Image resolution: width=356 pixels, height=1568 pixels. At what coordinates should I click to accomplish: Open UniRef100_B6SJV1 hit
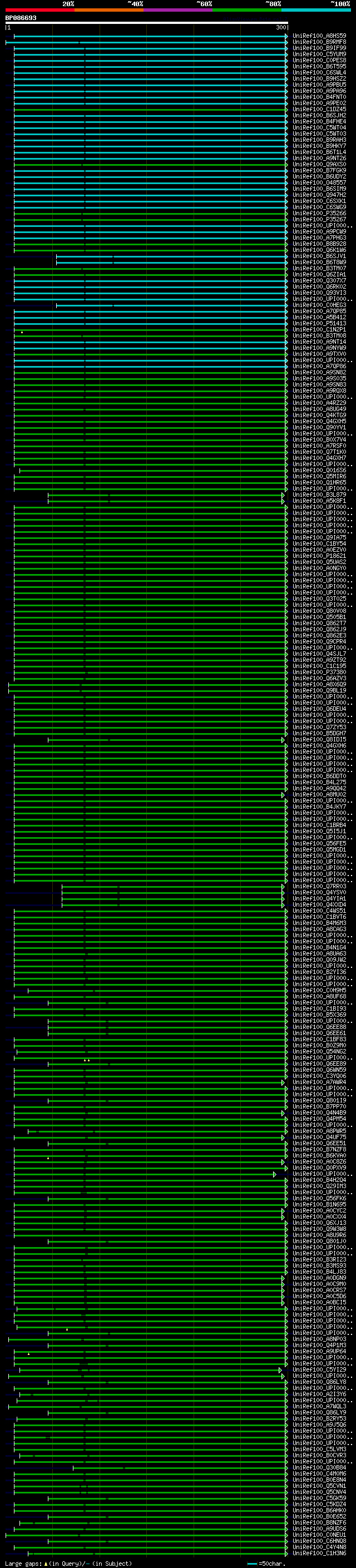coord(319,256)
